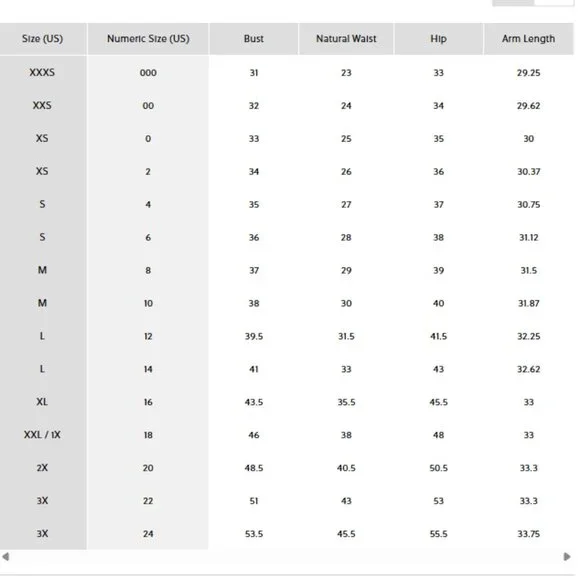Click the right scroll arrow below the table

pyautogui.click(x=566, y=557)
